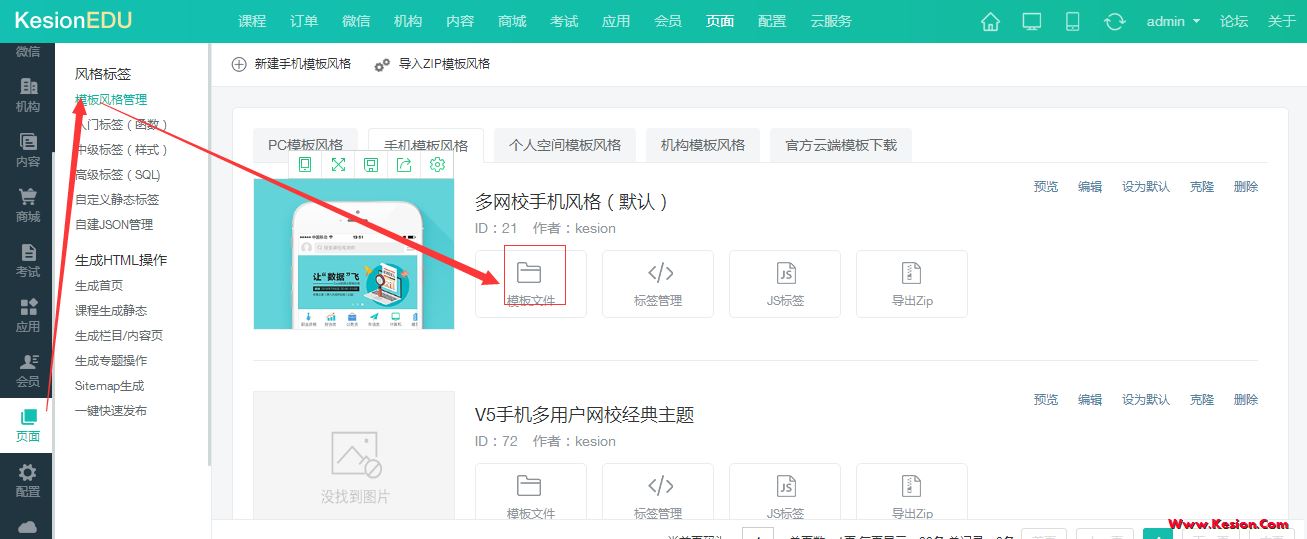Click 预览 for 多网校手机风格

1046,187
